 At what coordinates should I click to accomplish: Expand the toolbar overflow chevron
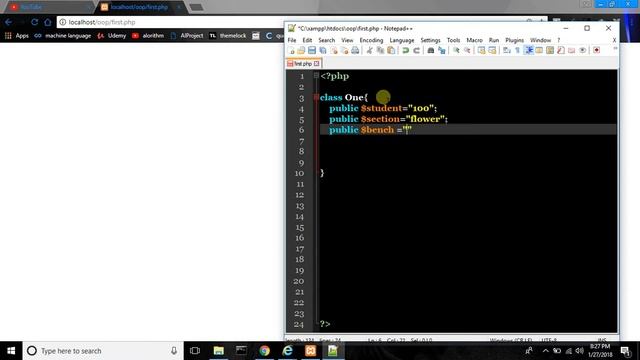click(615, 49)
